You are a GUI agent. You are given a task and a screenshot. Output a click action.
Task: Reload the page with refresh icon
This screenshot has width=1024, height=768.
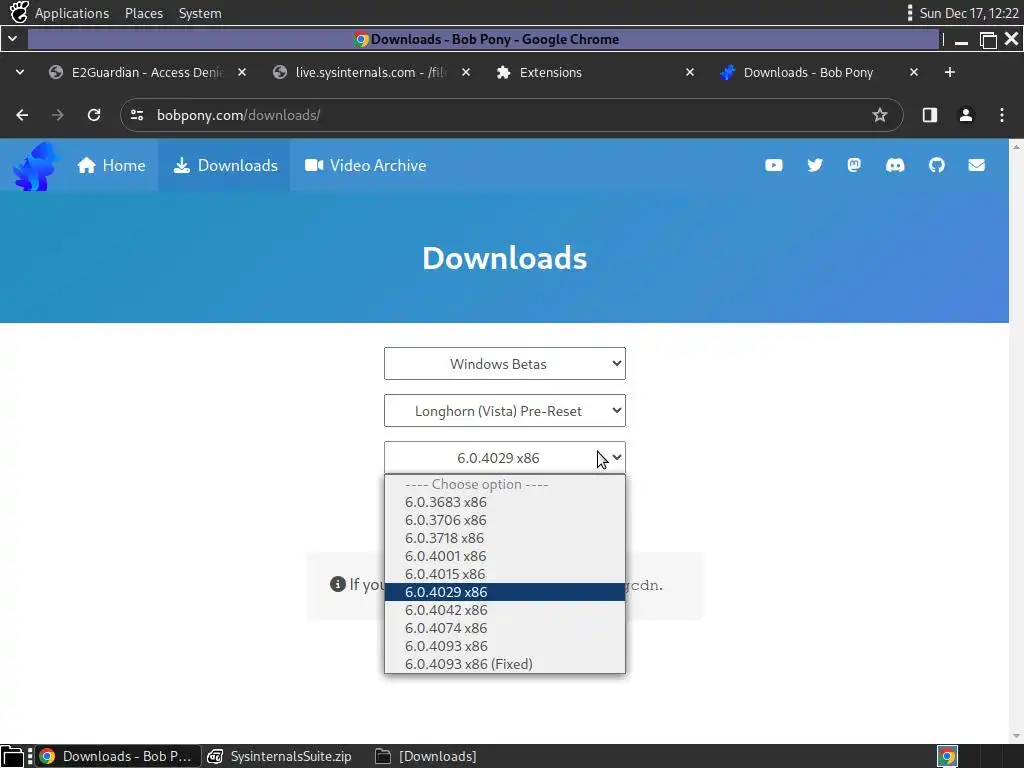point(94,115)
